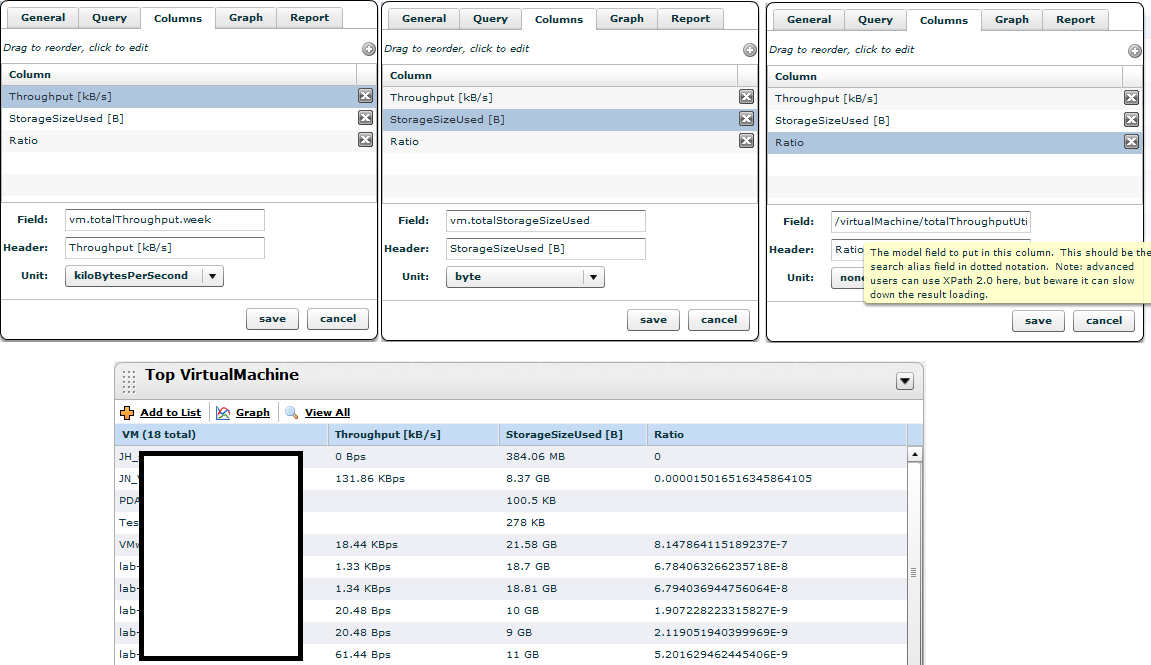This screenshot has width=1151, height=665.
Task: Open the byte unit dropdown
Action: pos(594,277)
